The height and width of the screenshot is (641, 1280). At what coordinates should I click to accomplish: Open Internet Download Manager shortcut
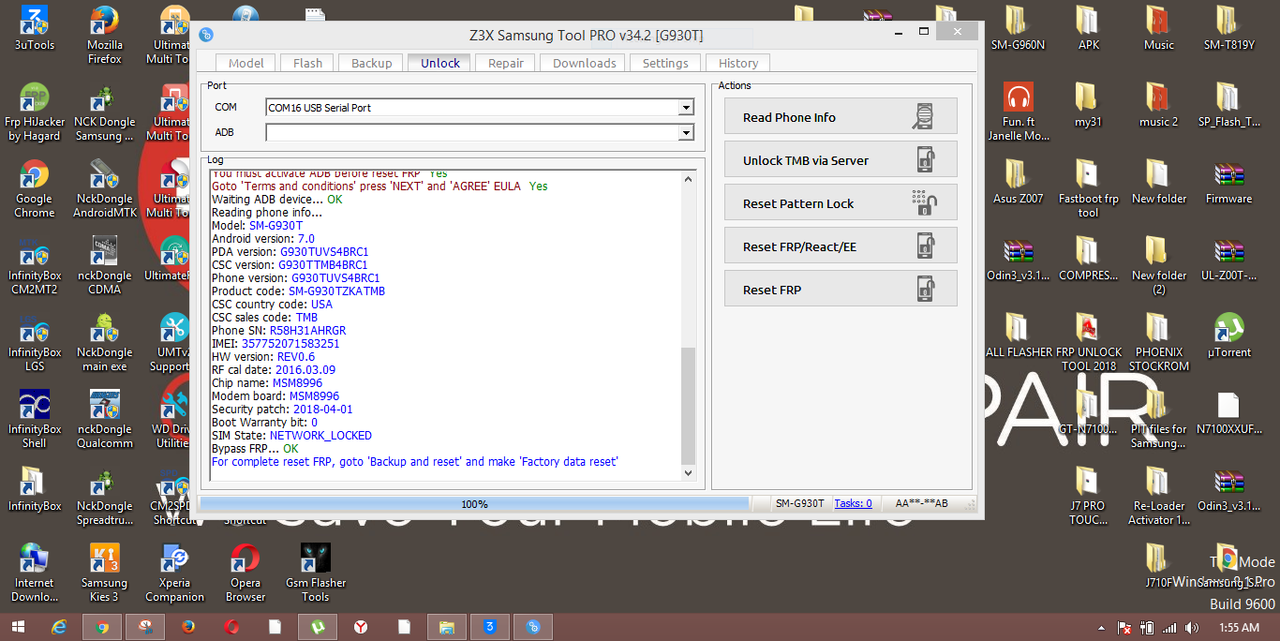(x=35, y=574)
